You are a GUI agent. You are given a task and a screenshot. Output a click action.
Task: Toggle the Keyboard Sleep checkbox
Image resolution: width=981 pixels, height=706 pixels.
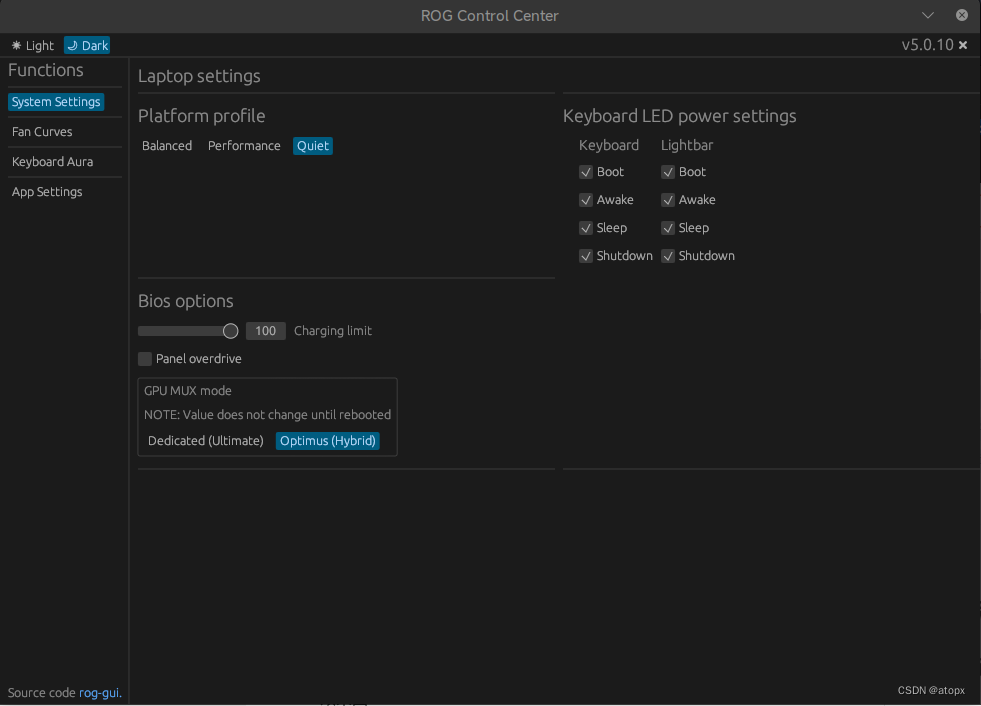(586, 228)
